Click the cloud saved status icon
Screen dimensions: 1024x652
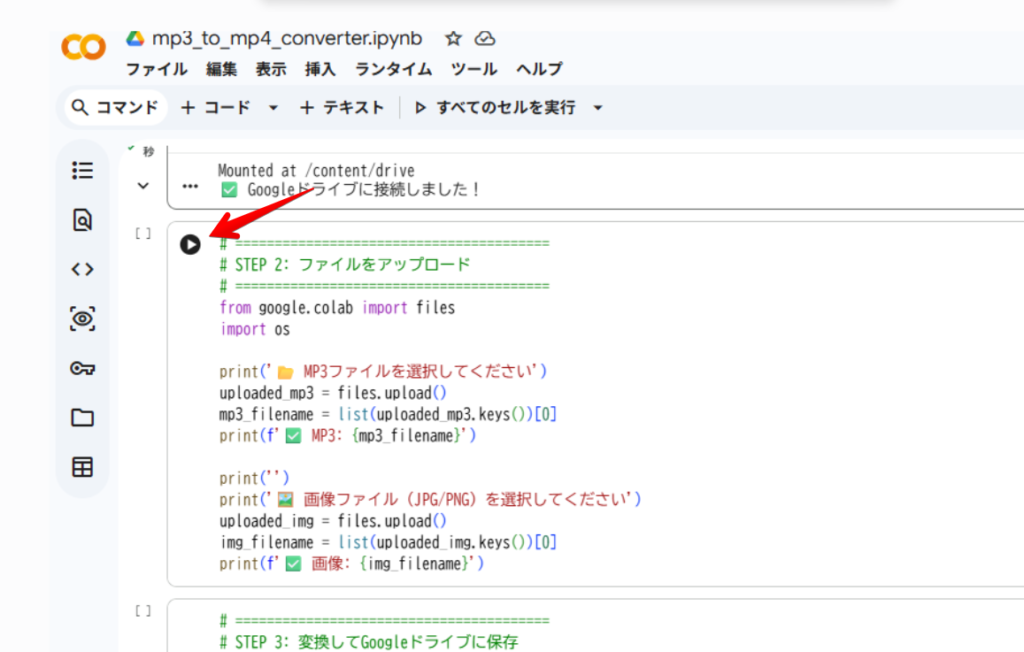[485, 39]
